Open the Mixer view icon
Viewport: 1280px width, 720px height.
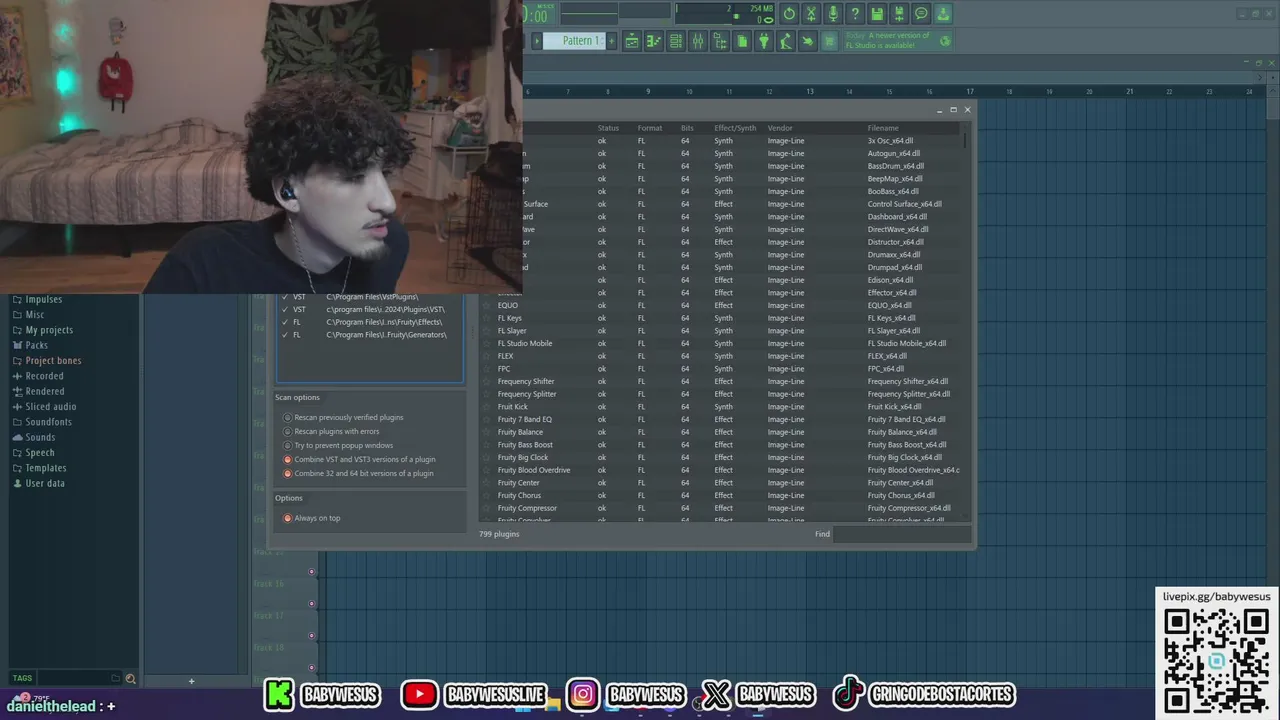tap(698, 41)
